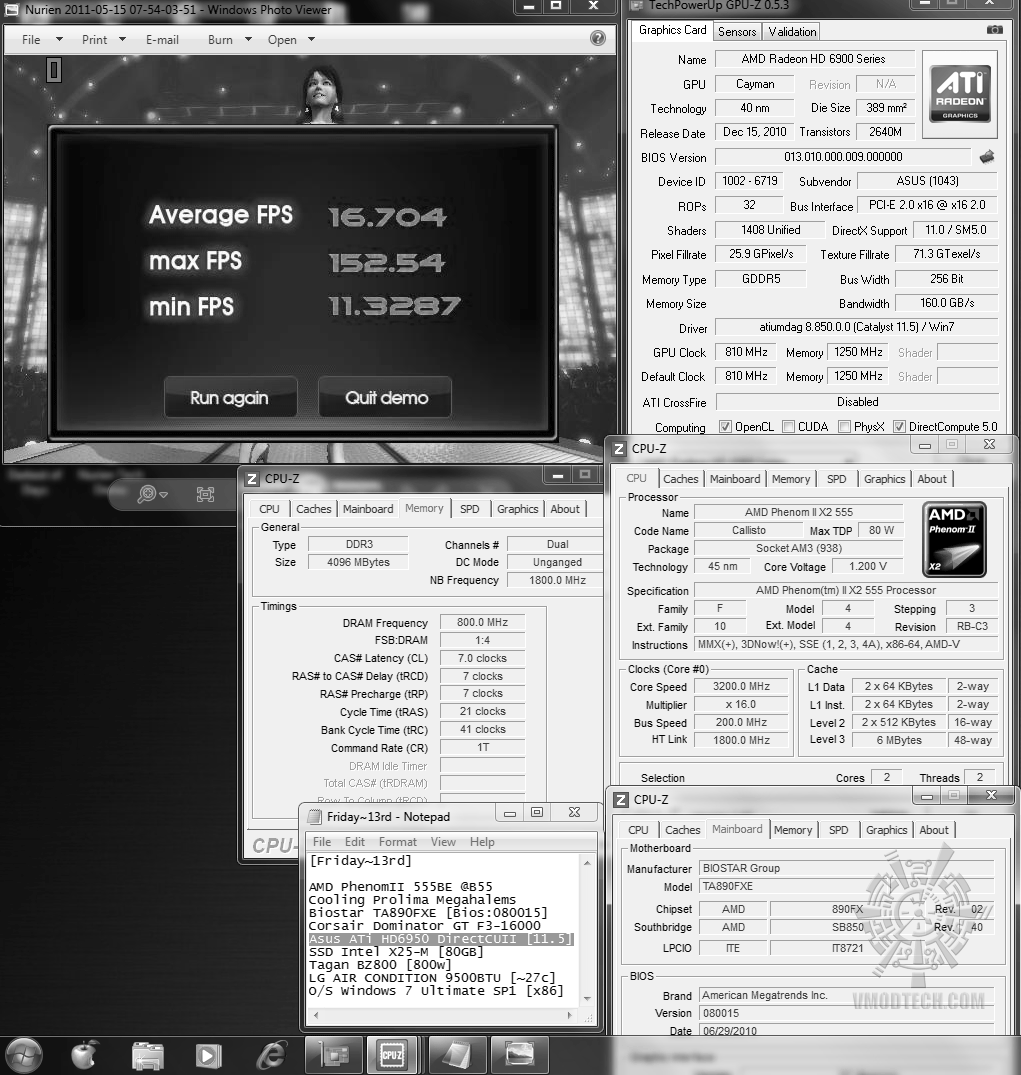This screenshot has height=1075, width=1021.
Task: Click the Photo Viewer actual size icon
Action: click(204, 494)
